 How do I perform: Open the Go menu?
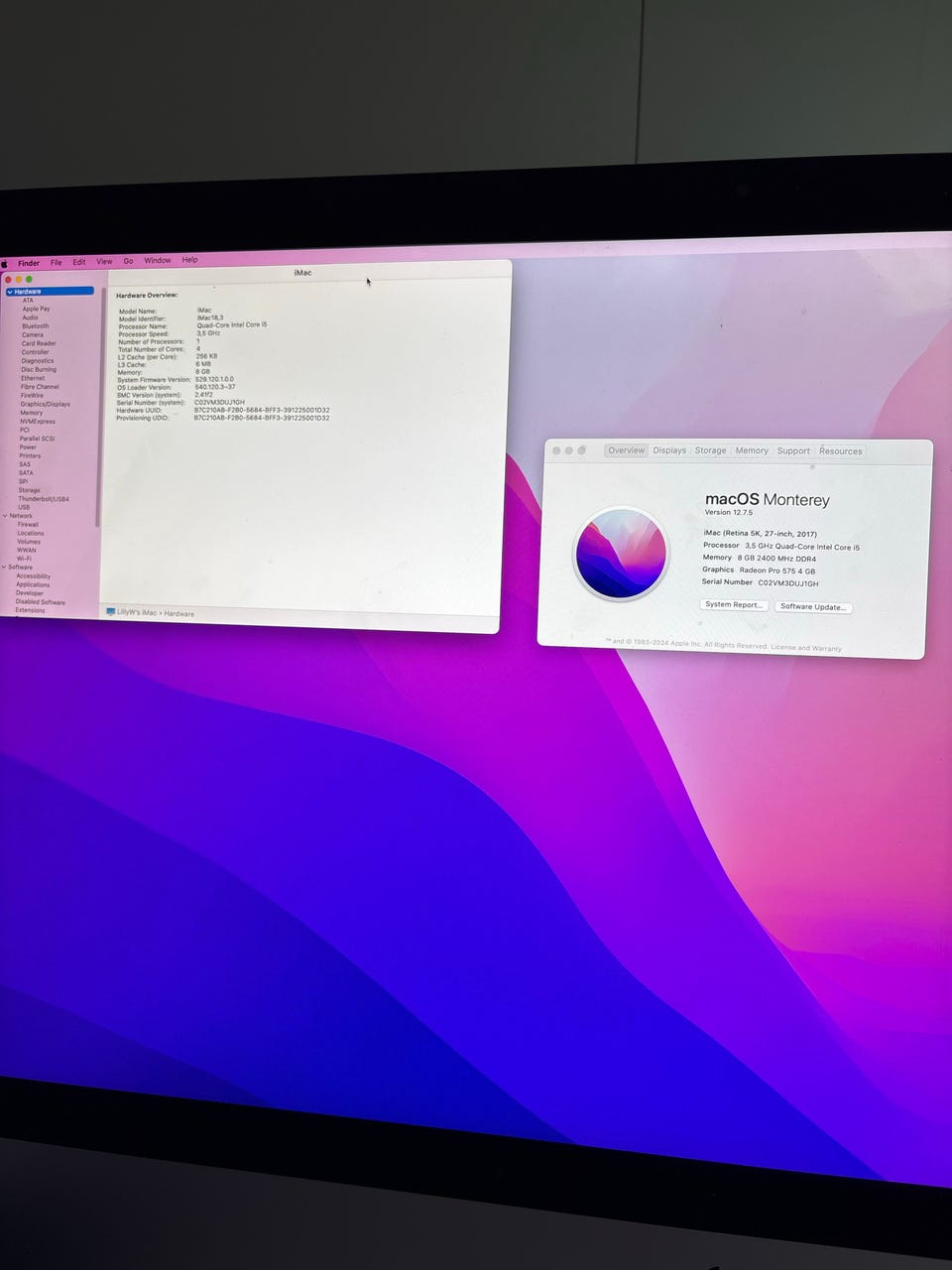coord(128,261)
